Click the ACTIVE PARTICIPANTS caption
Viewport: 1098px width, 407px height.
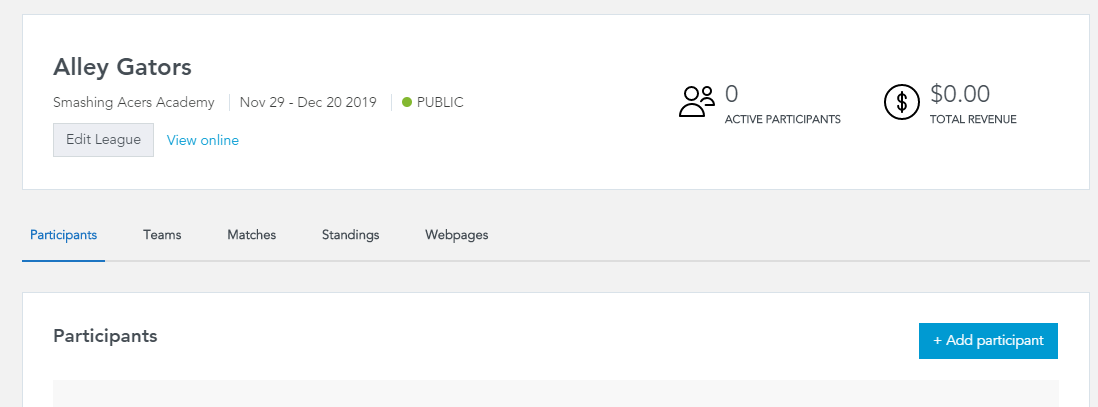(782, 119)
